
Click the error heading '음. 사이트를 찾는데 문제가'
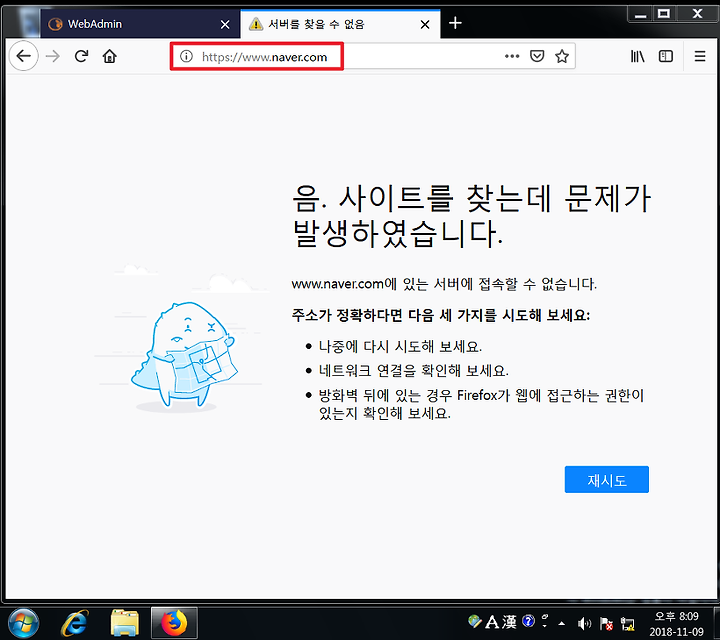click(x=472, y=198)
